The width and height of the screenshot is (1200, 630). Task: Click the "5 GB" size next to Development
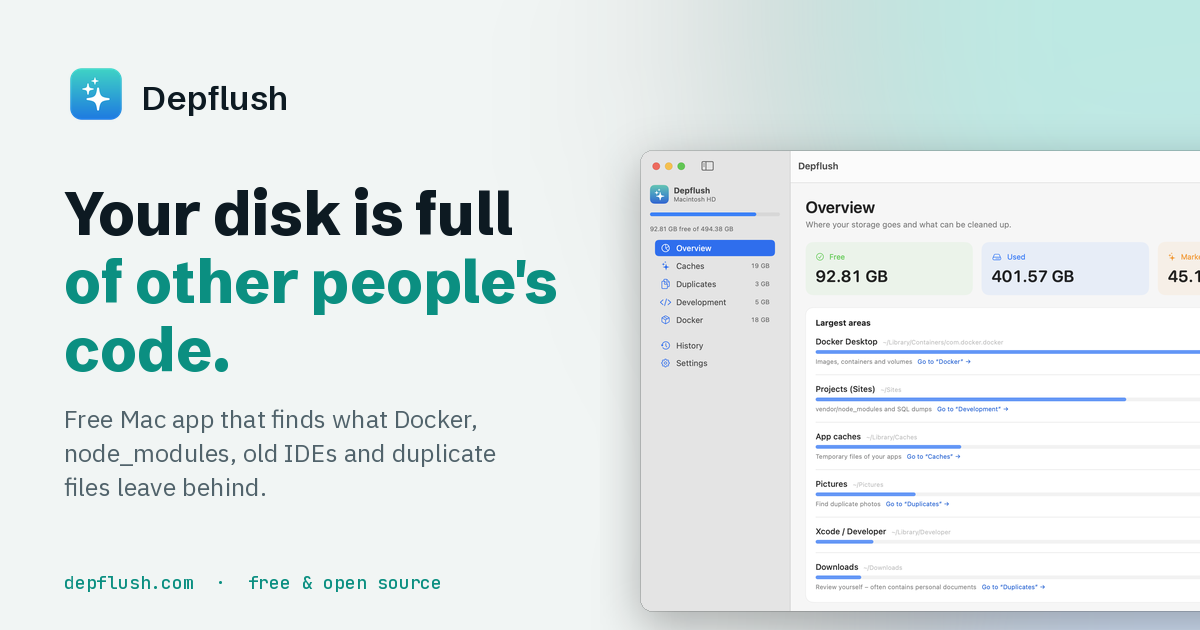(x=762, y=302)
